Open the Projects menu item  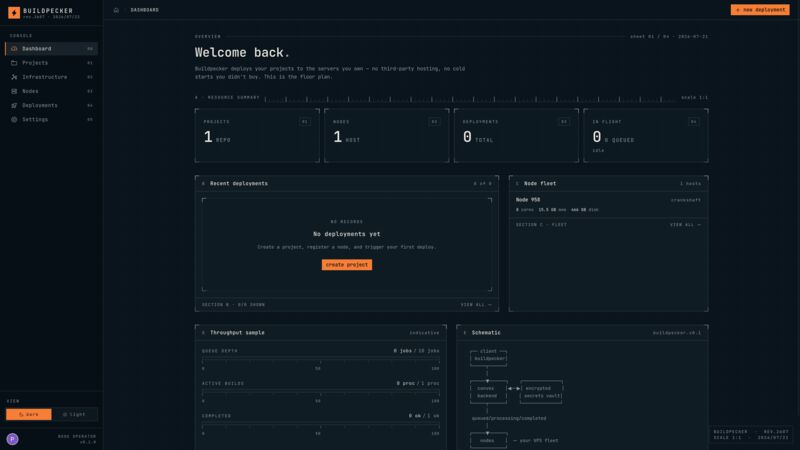click(x=52, y=63)
